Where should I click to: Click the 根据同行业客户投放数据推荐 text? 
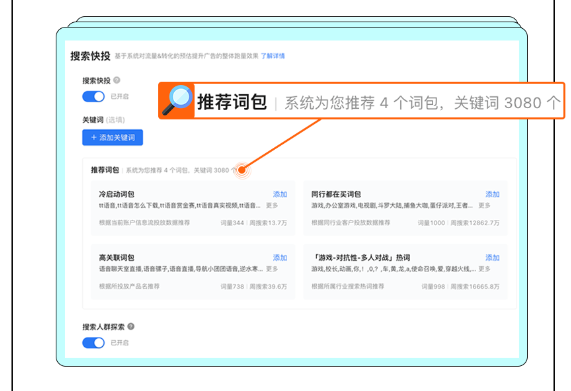pos(351,222)
